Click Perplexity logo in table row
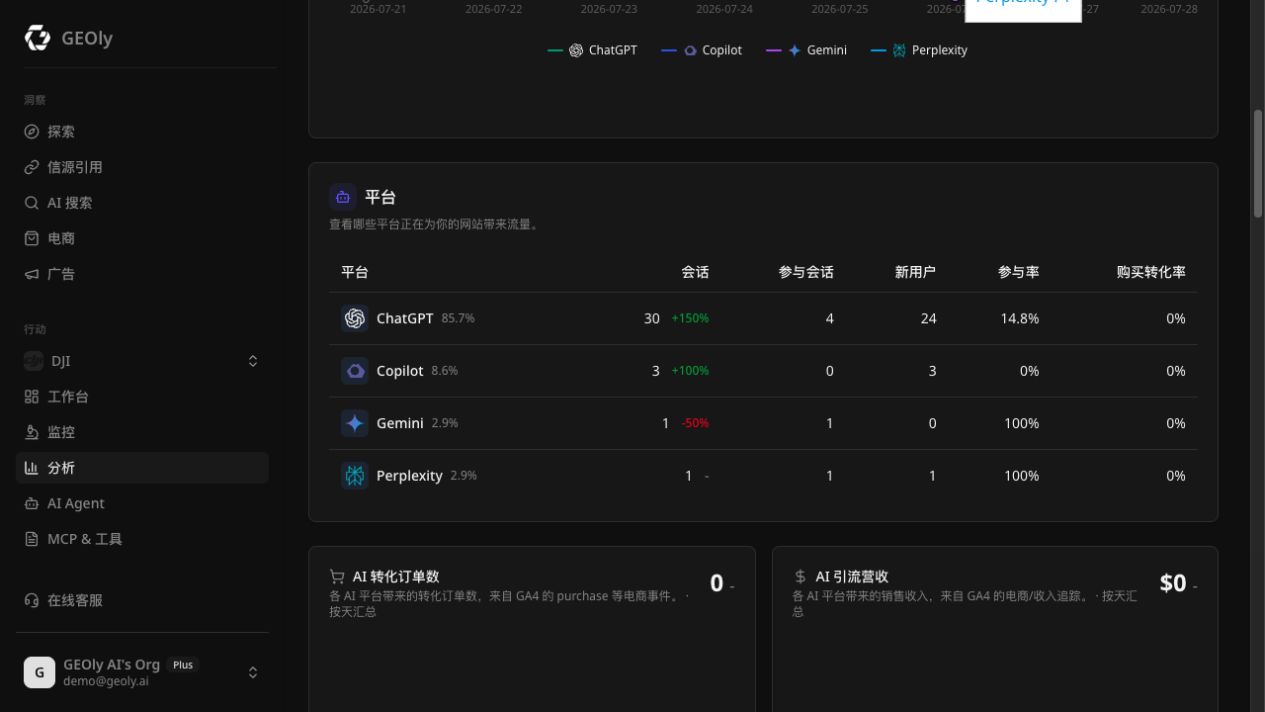This screenshot has height=712, width=1265. pos(354,476)
